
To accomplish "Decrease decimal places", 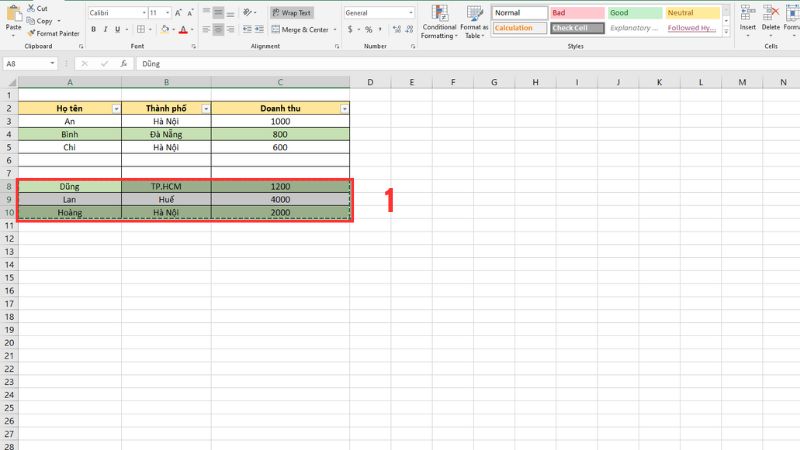I will [409, 30].
